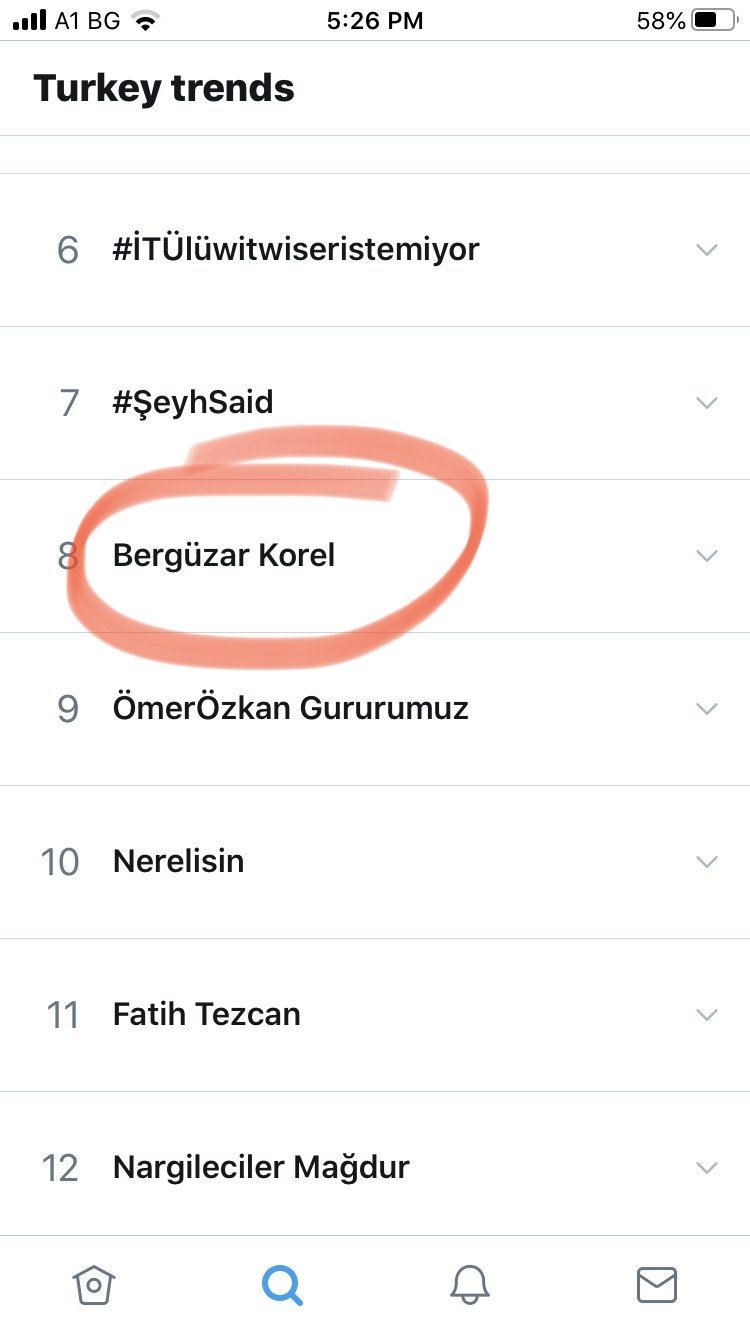Open the Nerelisin trend

click(x=178, y=861)
